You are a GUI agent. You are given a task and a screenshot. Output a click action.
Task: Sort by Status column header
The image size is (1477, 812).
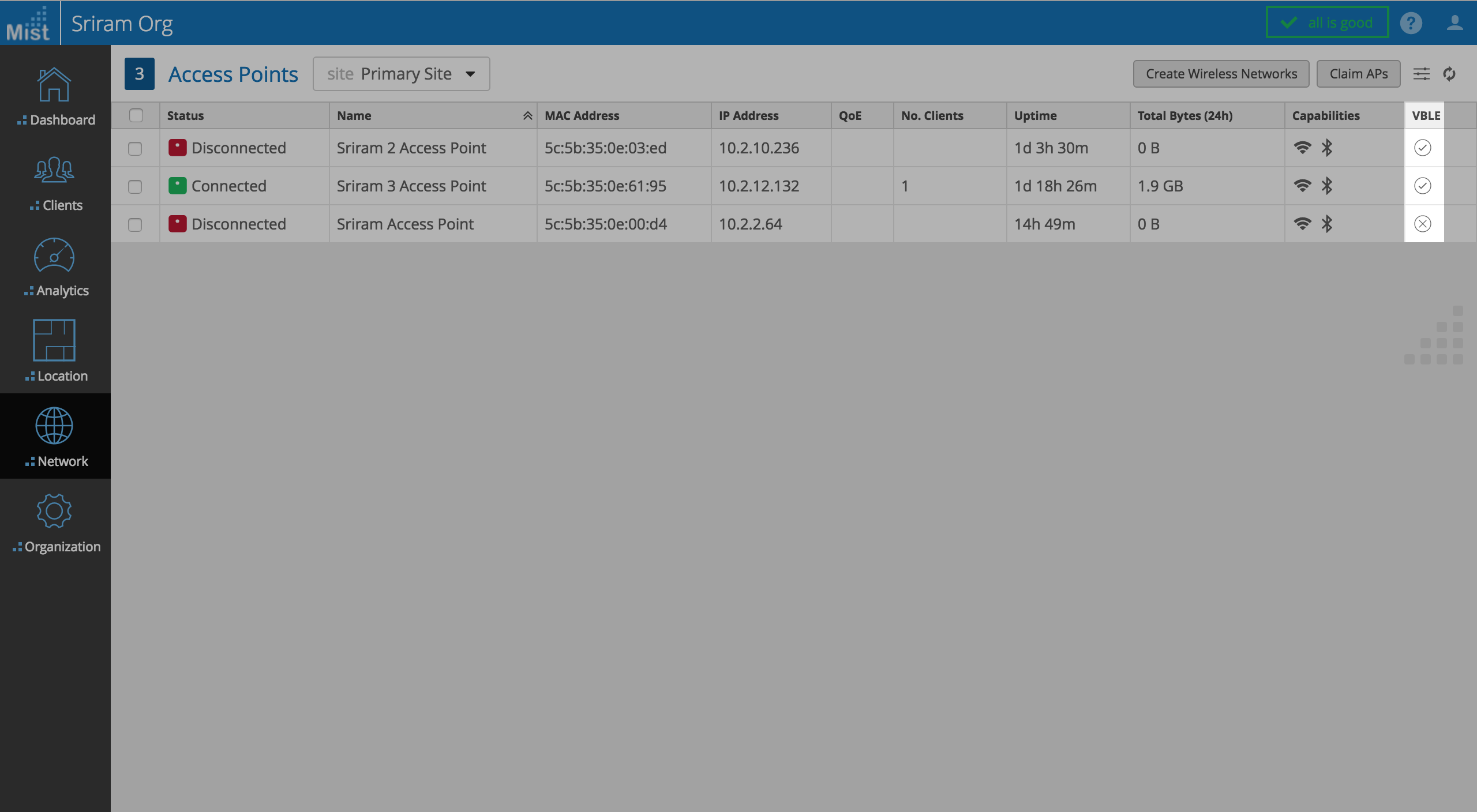click(x=186, y=115)
